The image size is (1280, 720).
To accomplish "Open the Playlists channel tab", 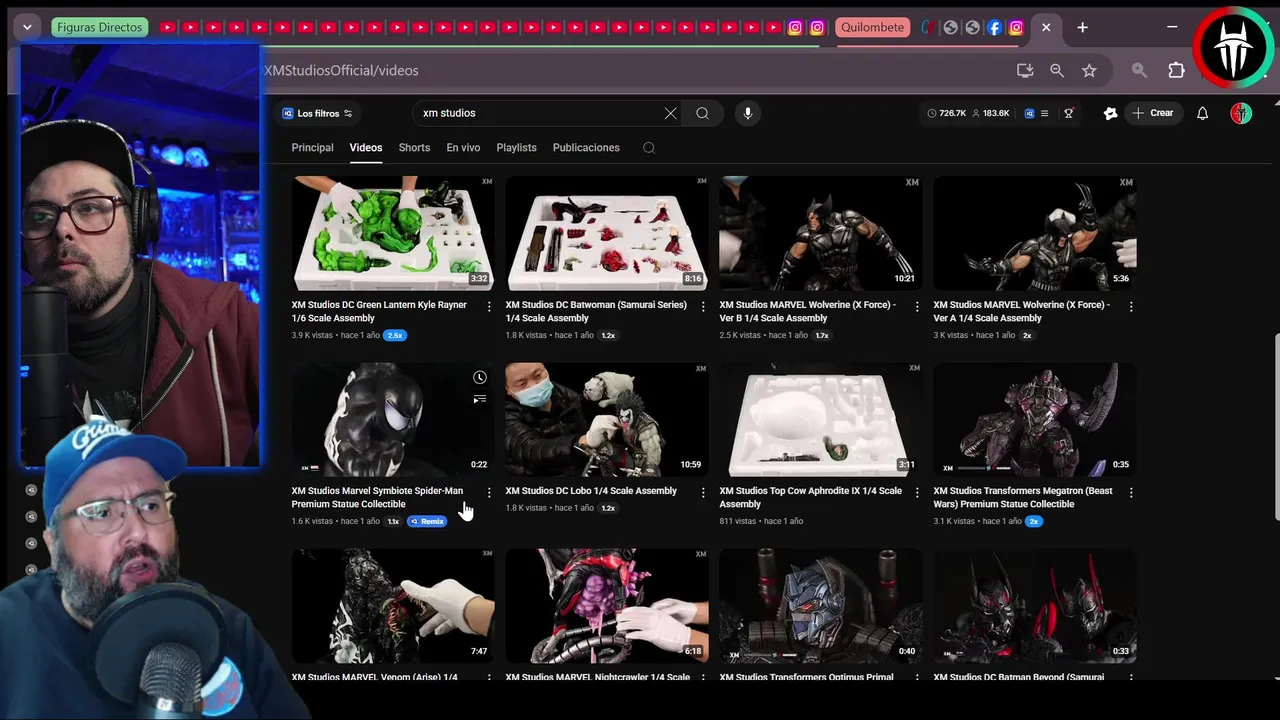I will click(x=516, y=148).
